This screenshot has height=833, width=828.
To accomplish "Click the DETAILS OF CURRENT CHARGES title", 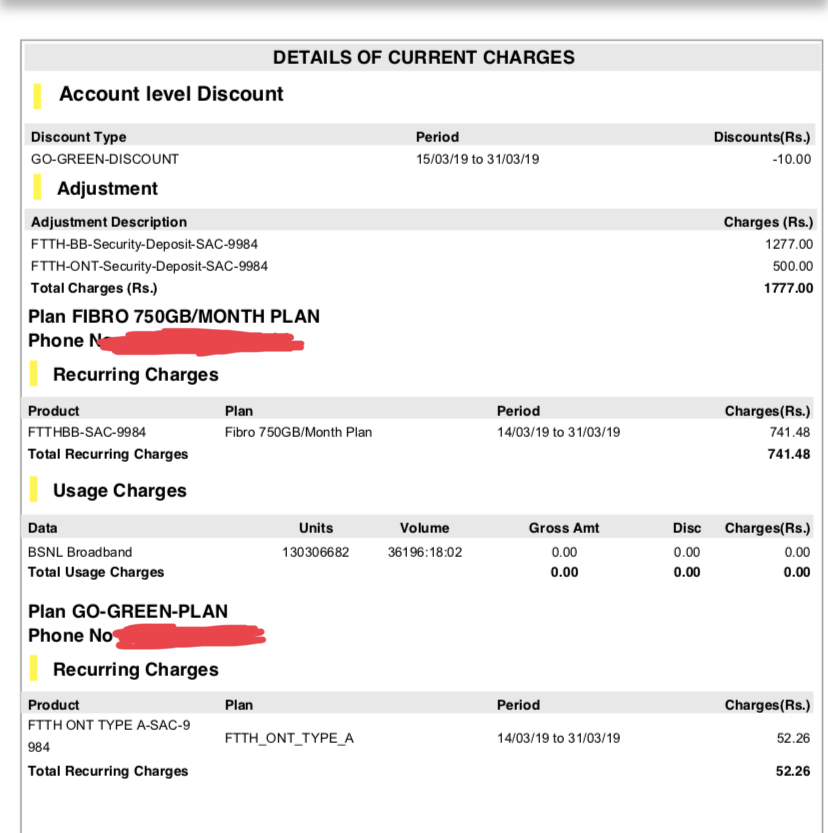I will tap(424, 58).
